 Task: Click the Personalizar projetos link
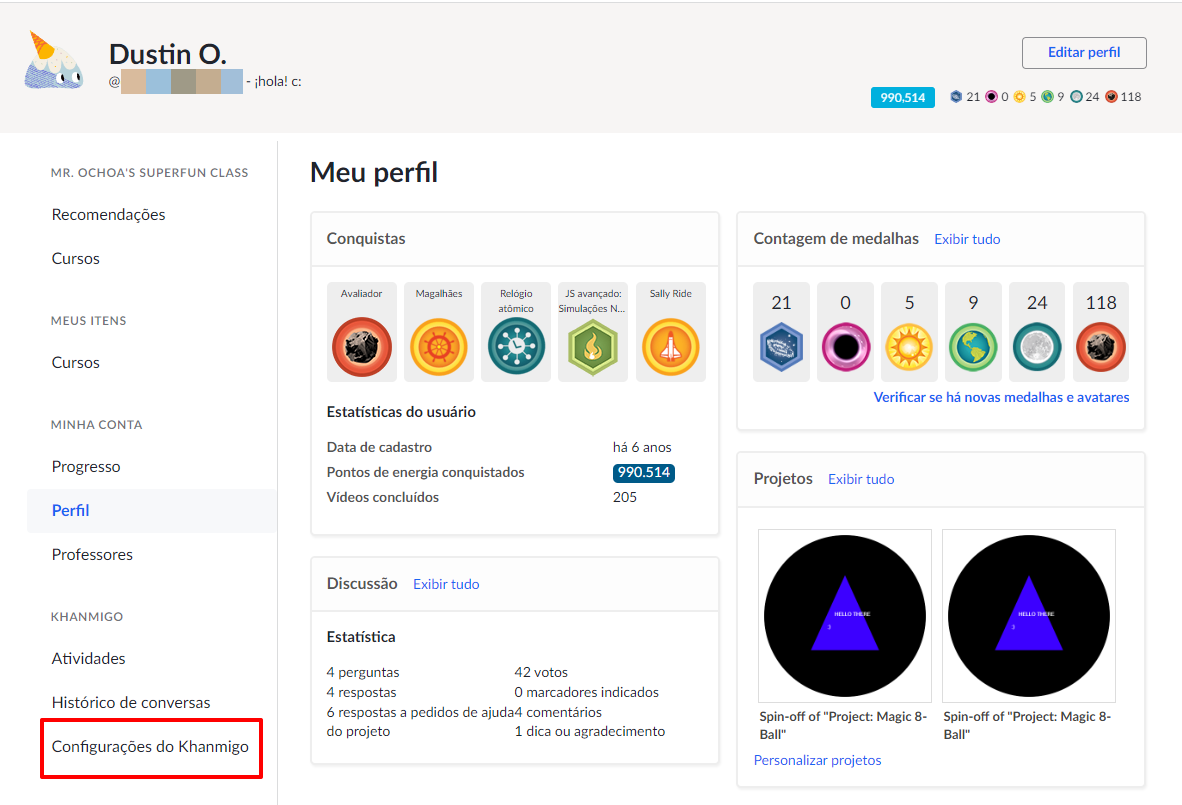click(817, 761)
